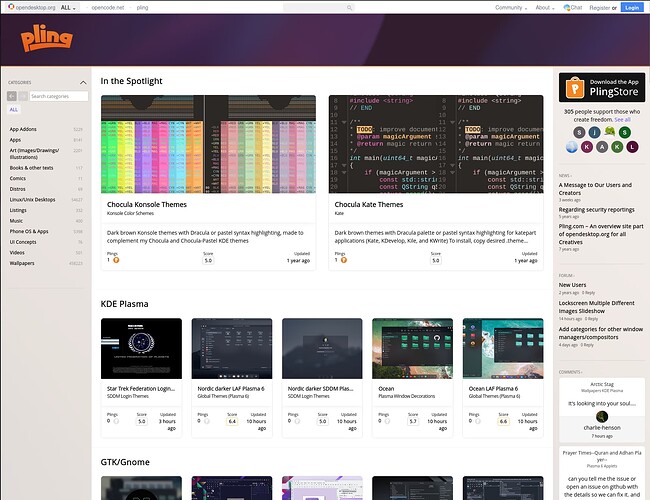Open the 'New Users' forum post
Screen dimensions: 650x500
tap(572, 285)
